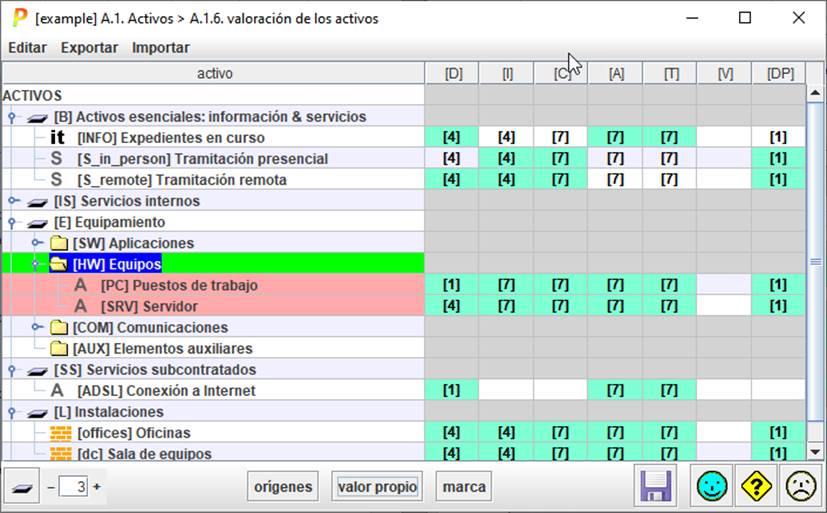The width and height of the screenshot is (827, 513).
Task: Click the layer icon at bottom left
Action: click(x=22, y=487)
